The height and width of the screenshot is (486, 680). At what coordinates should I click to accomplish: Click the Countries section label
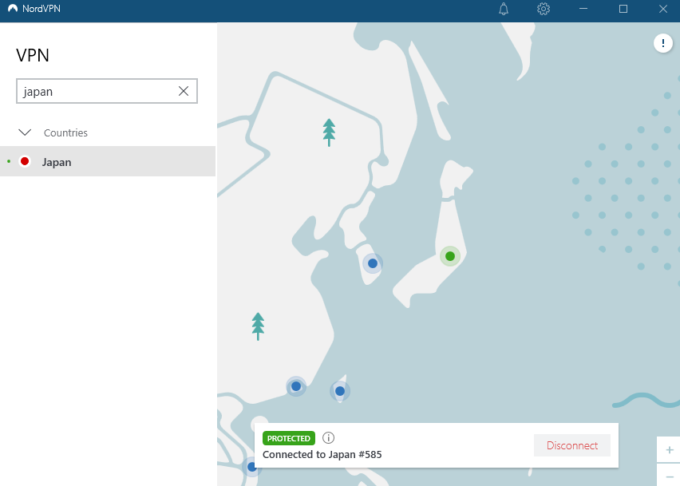(x=65, y=133)
